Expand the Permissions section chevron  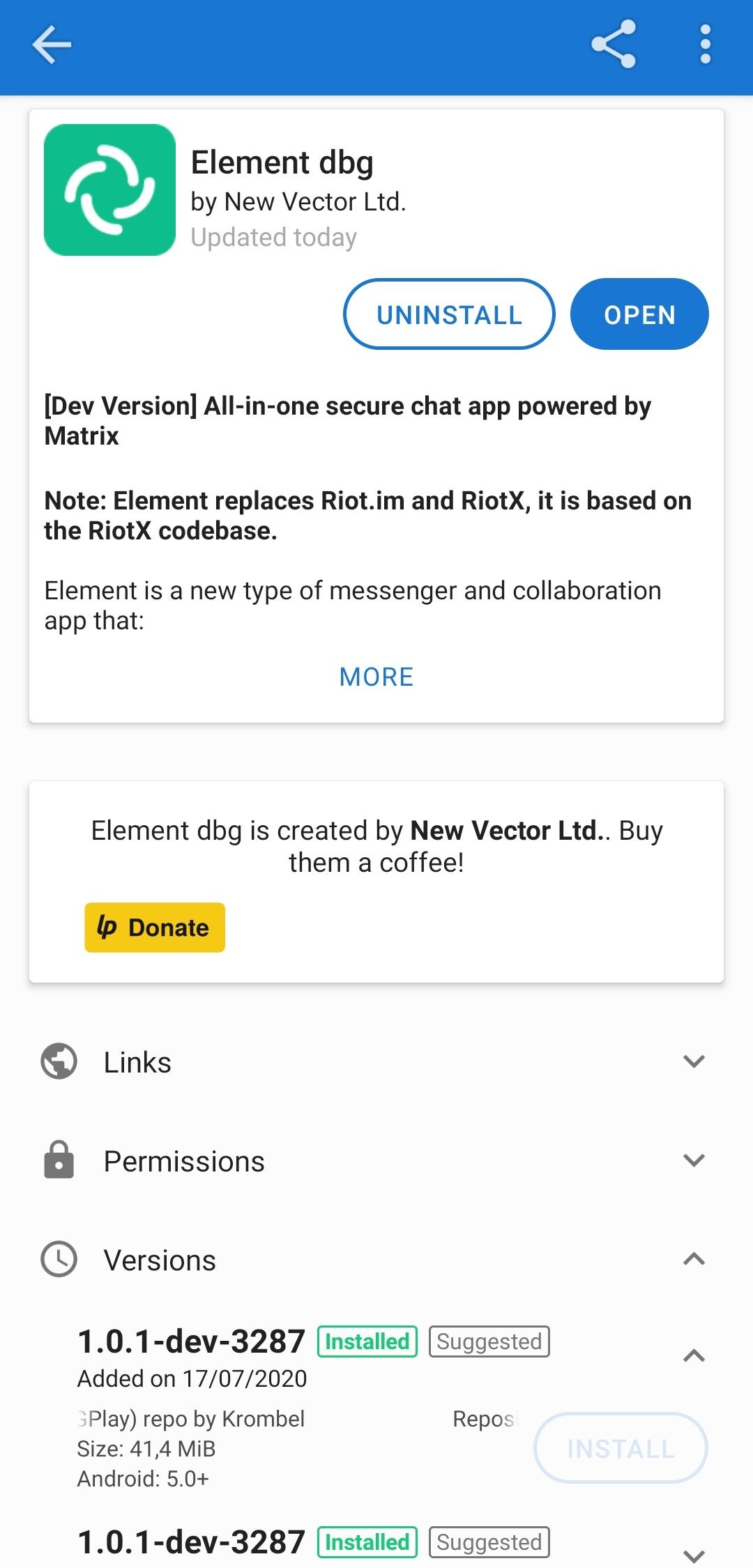click(694, 1160)
